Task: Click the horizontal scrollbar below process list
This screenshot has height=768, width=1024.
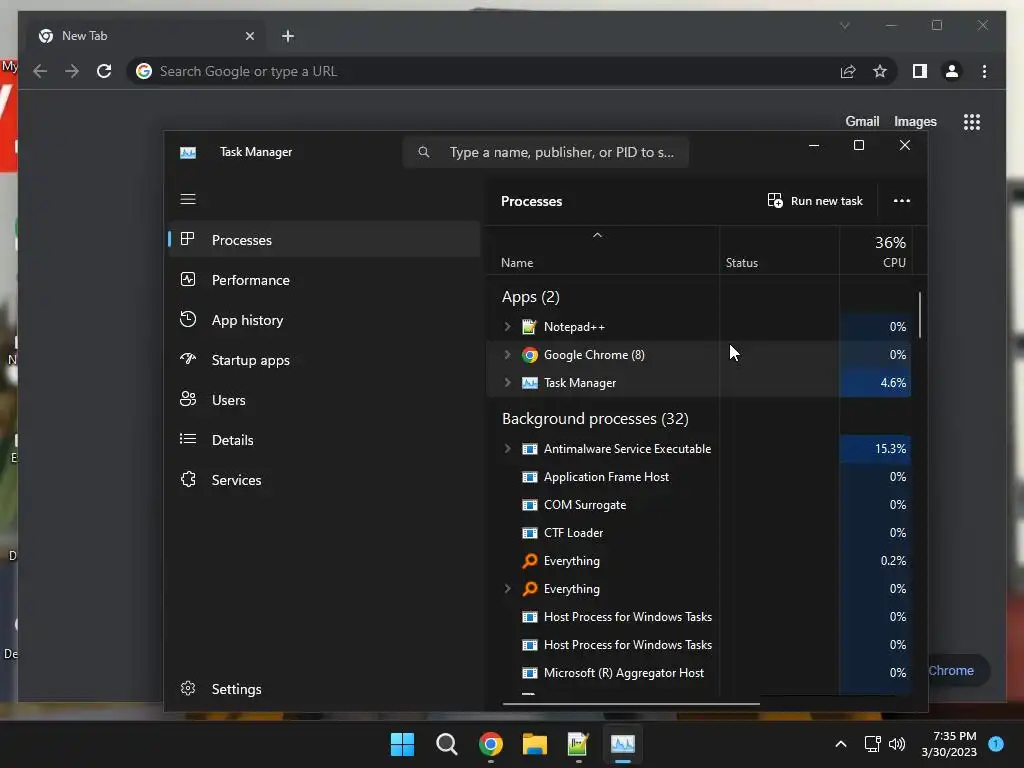Action: click(631, 703)
